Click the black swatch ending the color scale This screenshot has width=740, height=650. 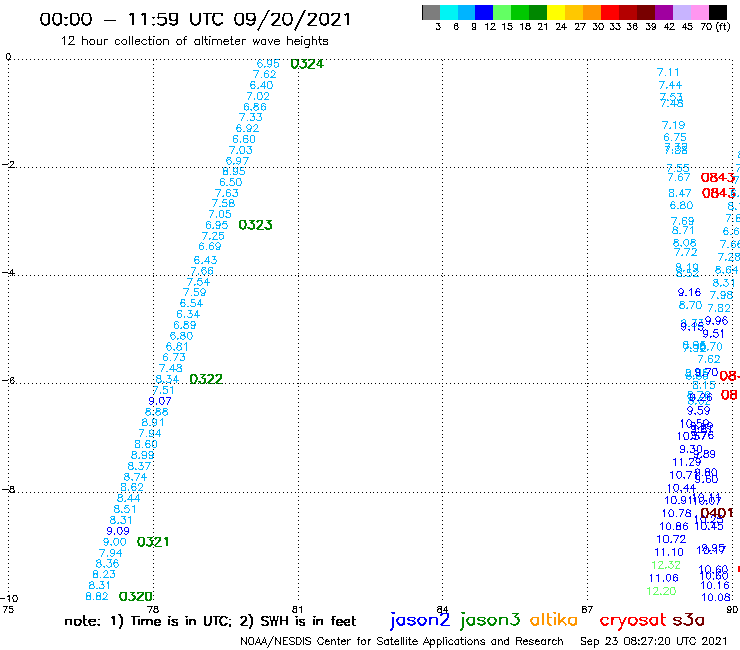[x=717, y=13]
